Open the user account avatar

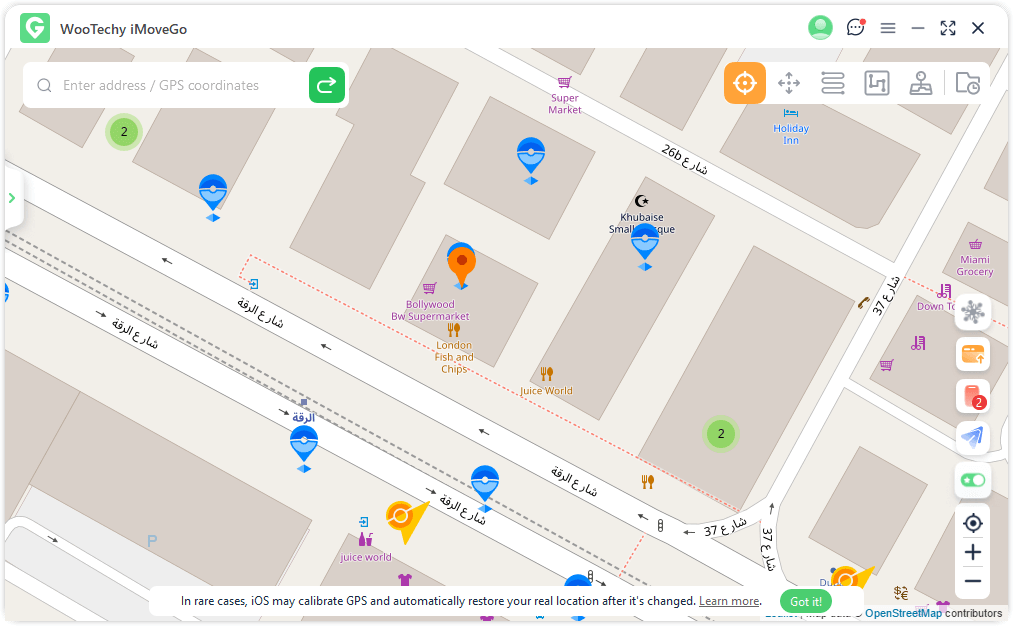[x=820, y=28]
